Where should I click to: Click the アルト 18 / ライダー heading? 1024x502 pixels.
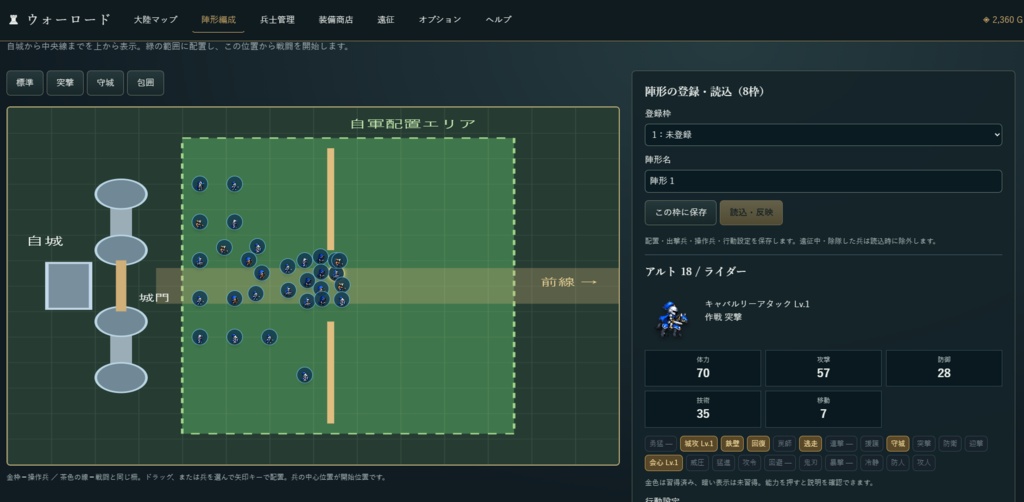click(x=696, y=271)
